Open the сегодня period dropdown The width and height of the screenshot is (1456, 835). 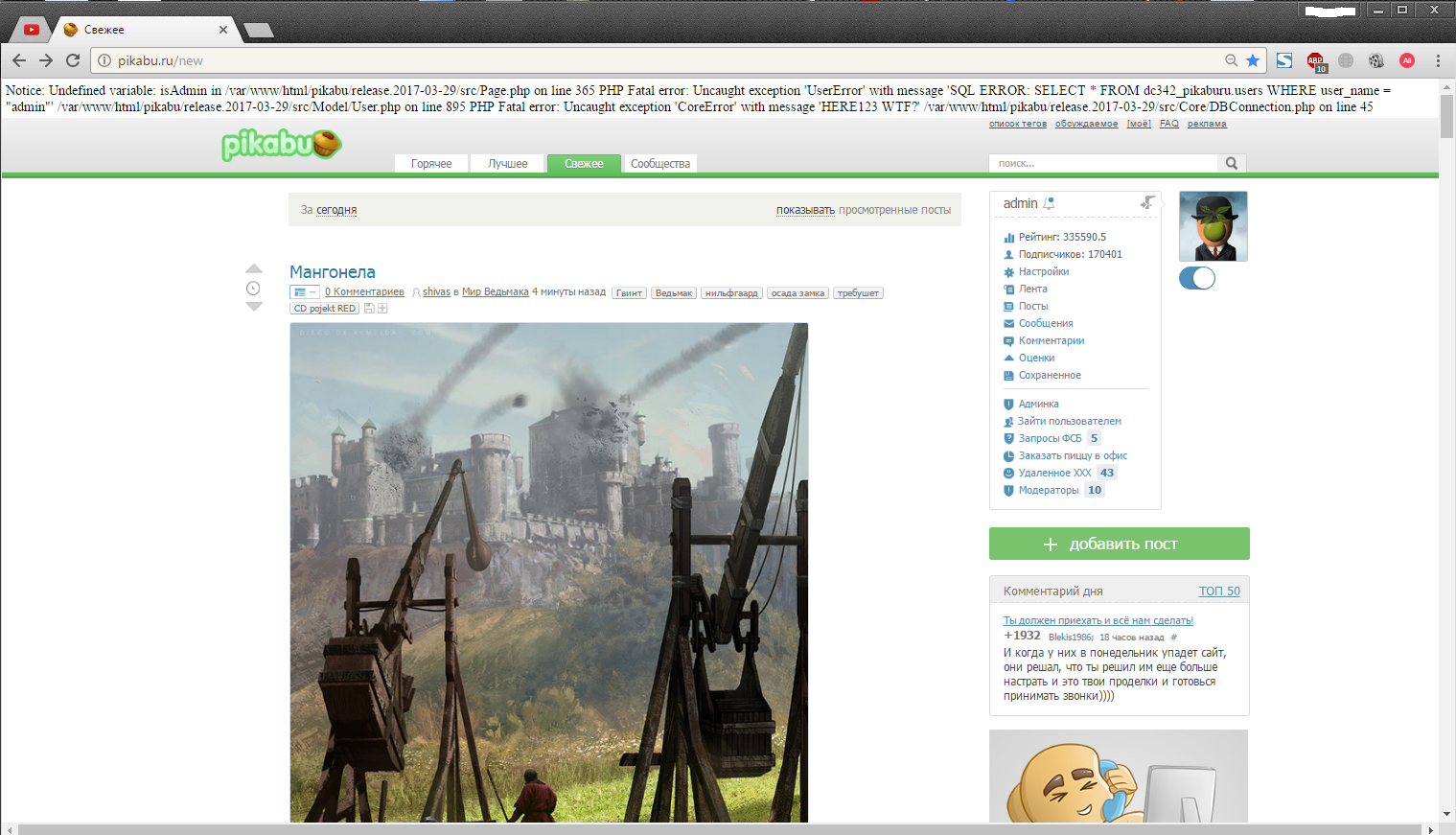coord(336,210)
